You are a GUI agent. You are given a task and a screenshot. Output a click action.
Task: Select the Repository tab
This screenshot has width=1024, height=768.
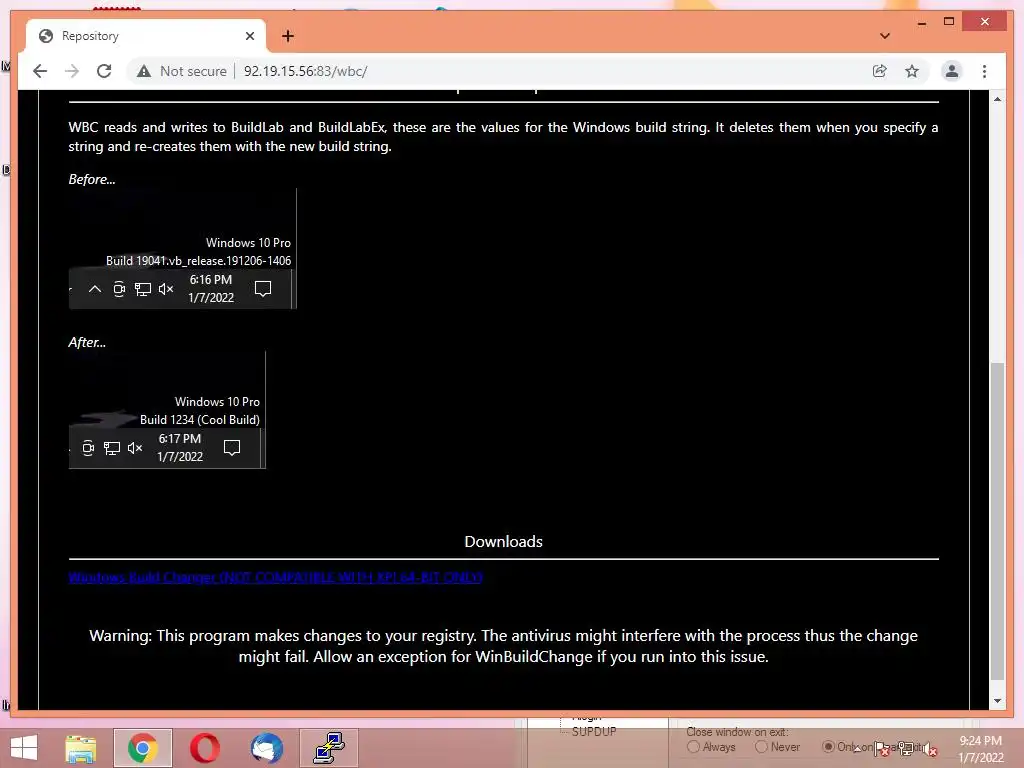pyautogui.click(x=145, y=36)
